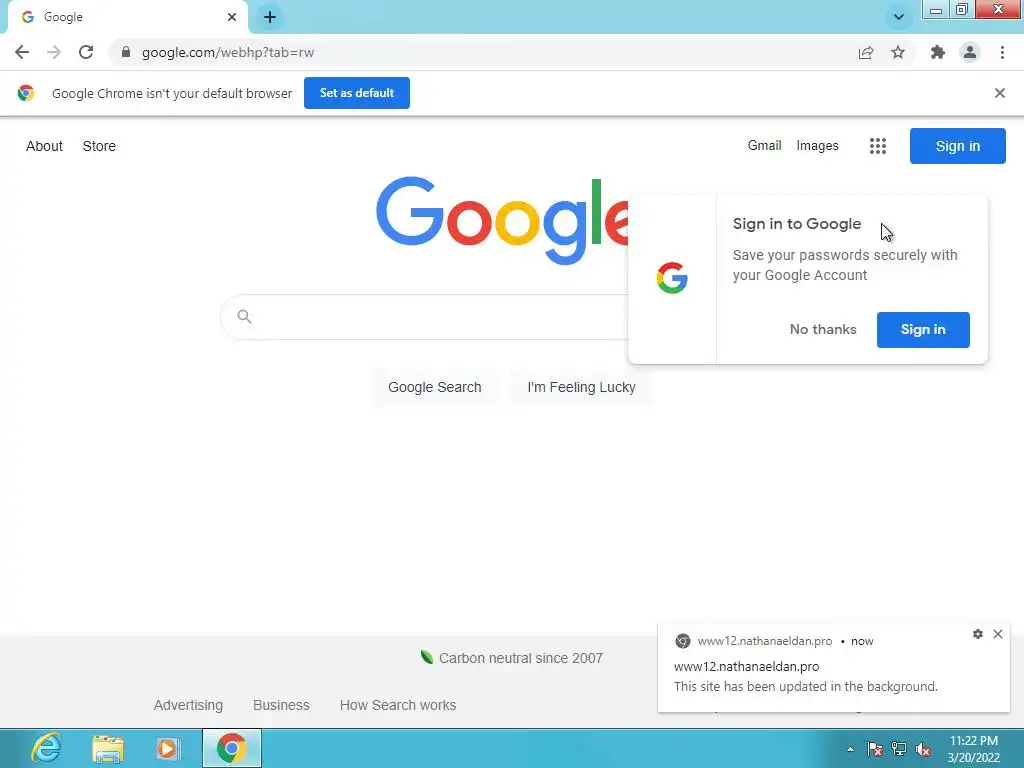1024x768 pixels.
Task: Click Google Search button
Action: click(434, 387)
